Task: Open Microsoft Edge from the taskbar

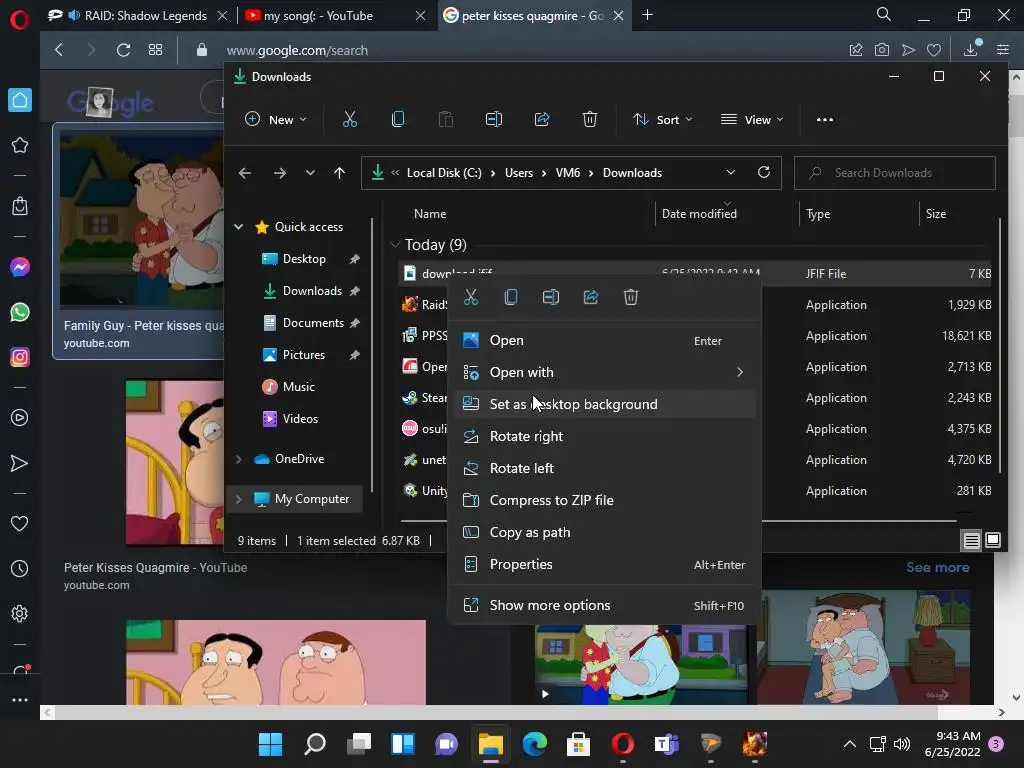Action: [x=535, y=744]
